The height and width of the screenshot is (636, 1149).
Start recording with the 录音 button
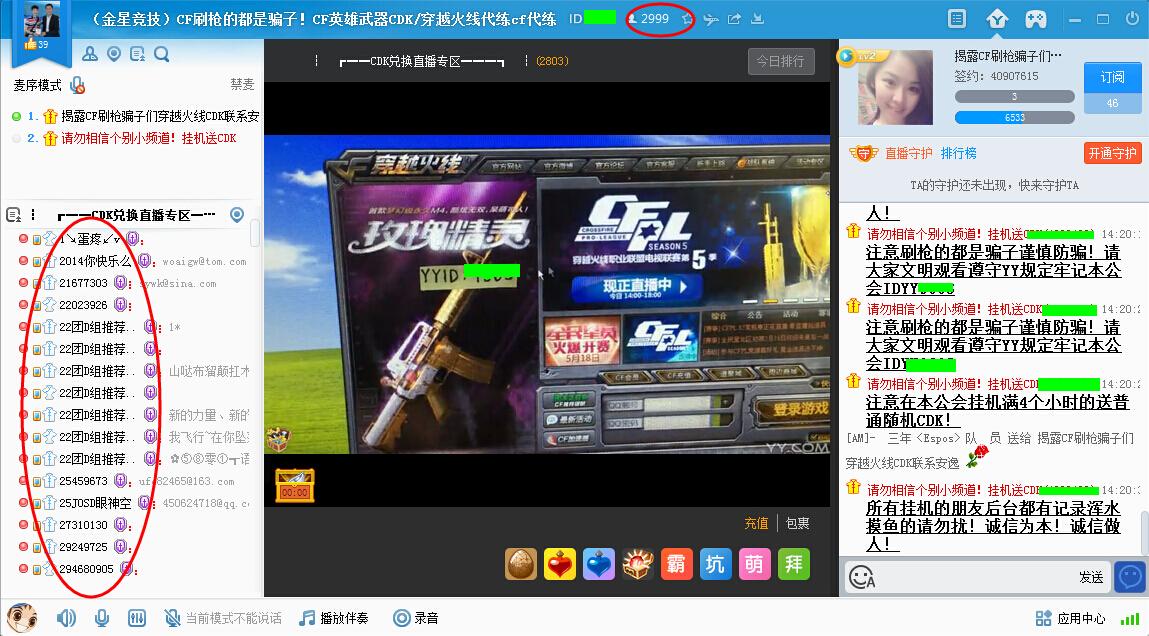pyautogui.click(x=415, y=618)
